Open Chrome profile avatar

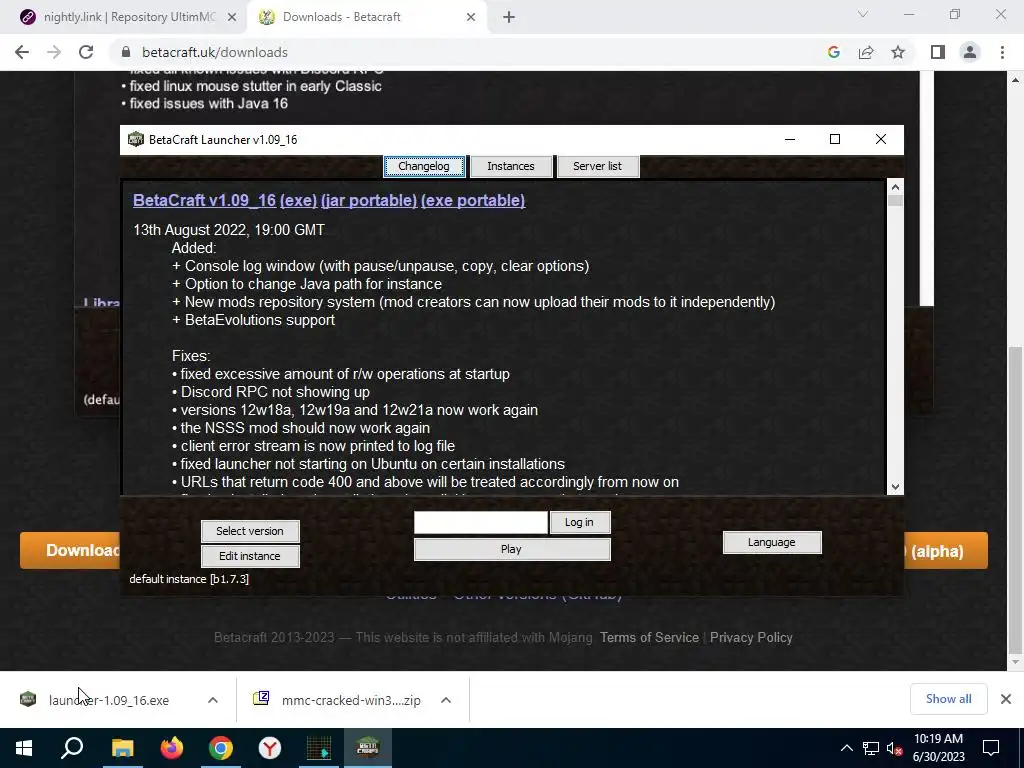point(970,52)
